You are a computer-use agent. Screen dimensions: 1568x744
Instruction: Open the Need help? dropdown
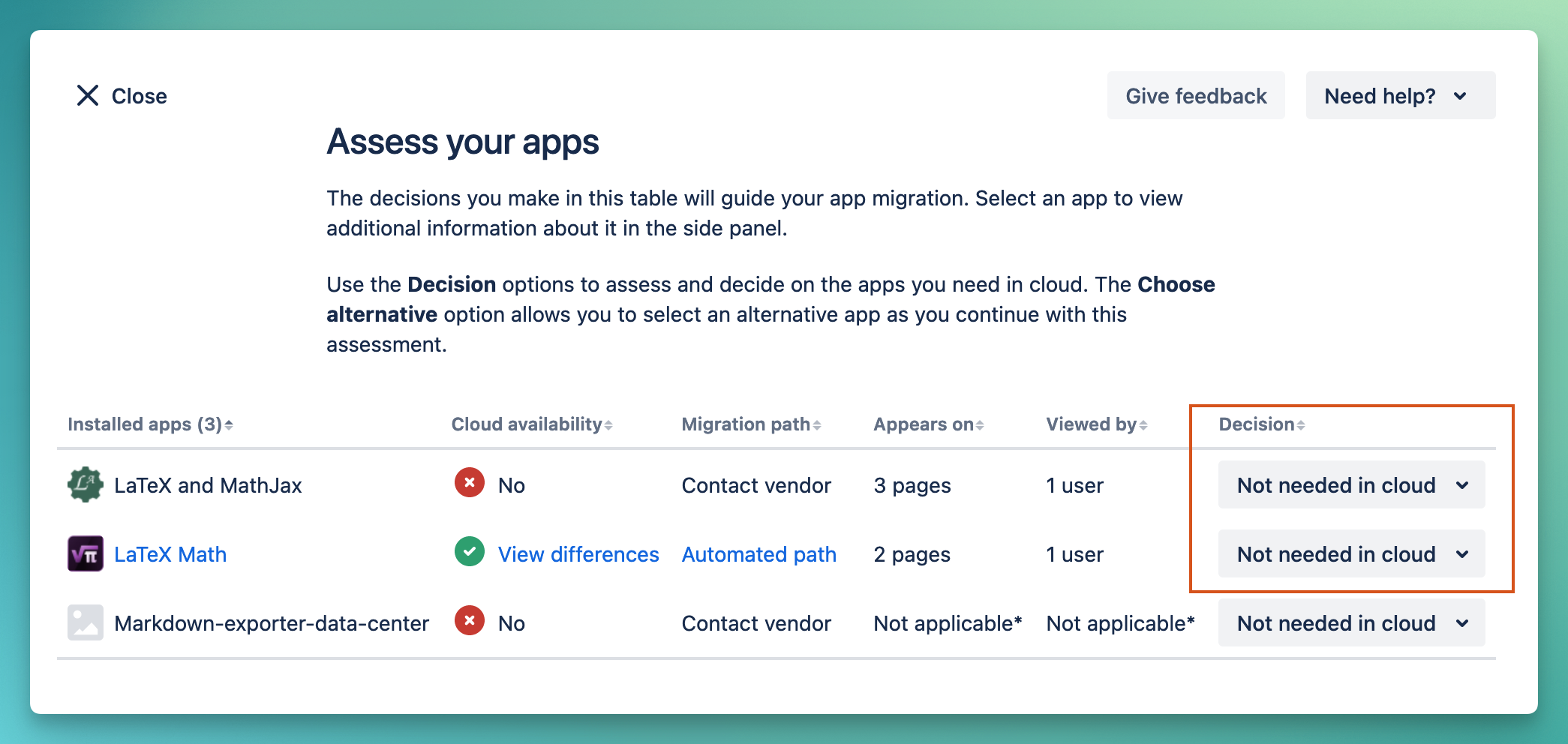tap(1400, 95)
